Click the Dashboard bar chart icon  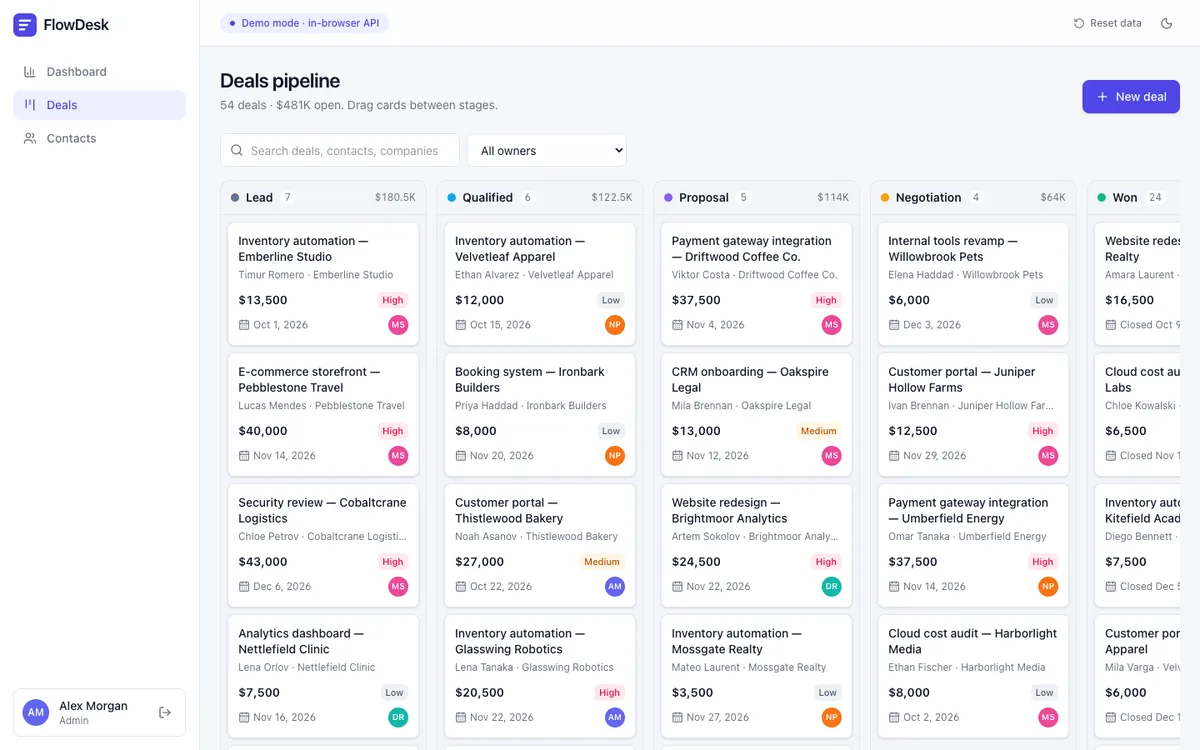pyautogui.click(x=30, y=72)
